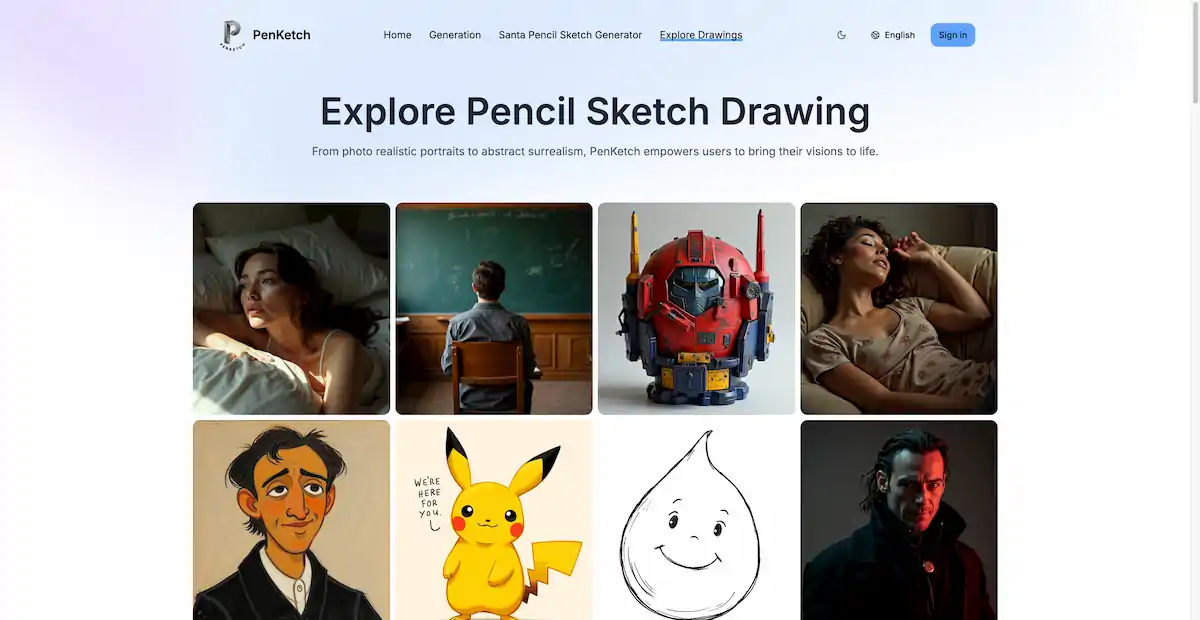Open the Santa Pencil Sketch Generator page
Image resolution: width=1200 pixels, height=620 pixels.
(570, 35)
